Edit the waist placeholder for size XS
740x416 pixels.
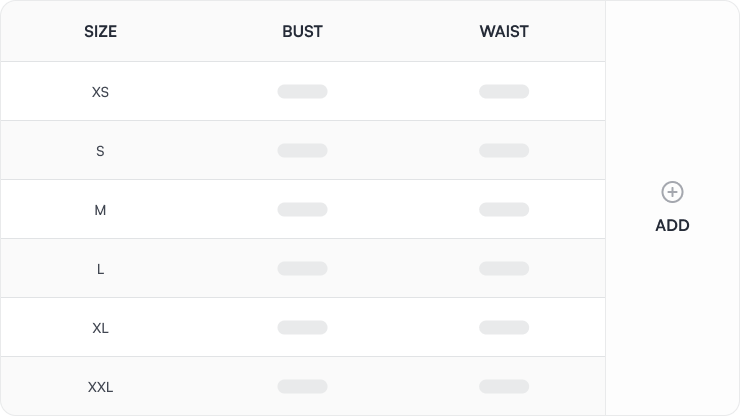click(504, 92)
